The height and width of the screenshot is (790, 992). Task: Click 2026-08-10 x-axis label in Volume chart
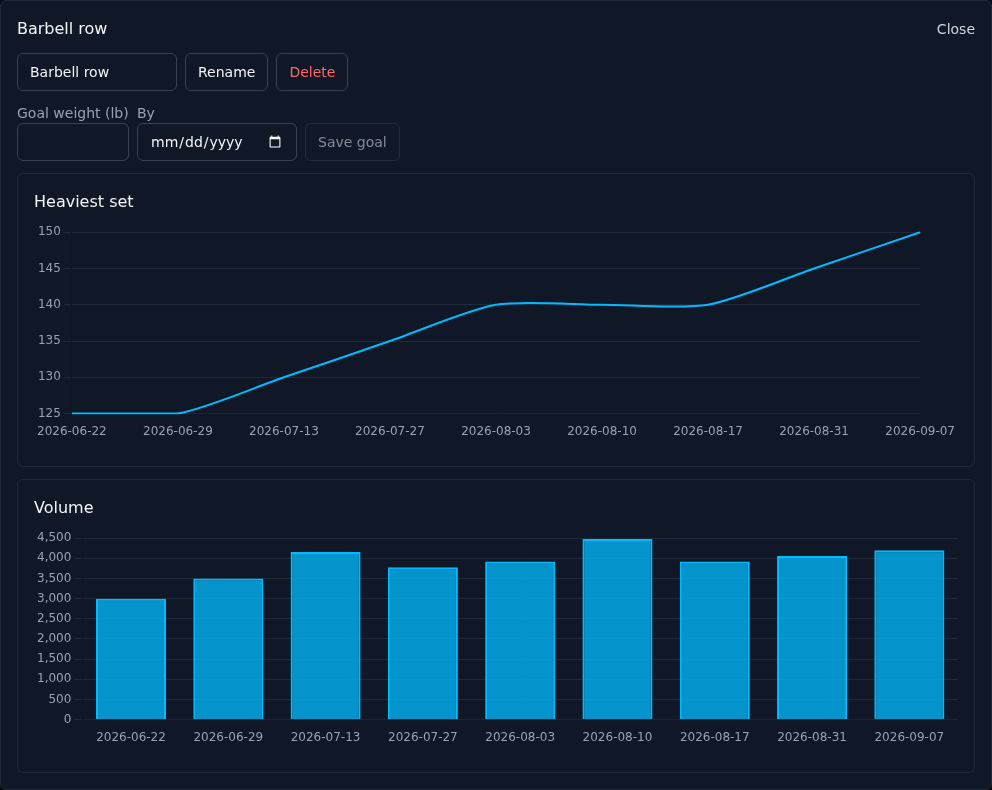[617, 737]
